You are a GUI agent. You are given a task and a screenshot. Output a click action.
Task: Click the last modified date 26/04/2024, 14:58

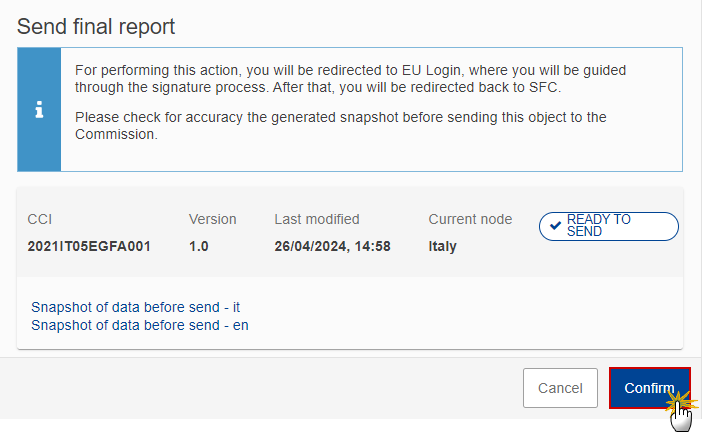pos(332,246)
